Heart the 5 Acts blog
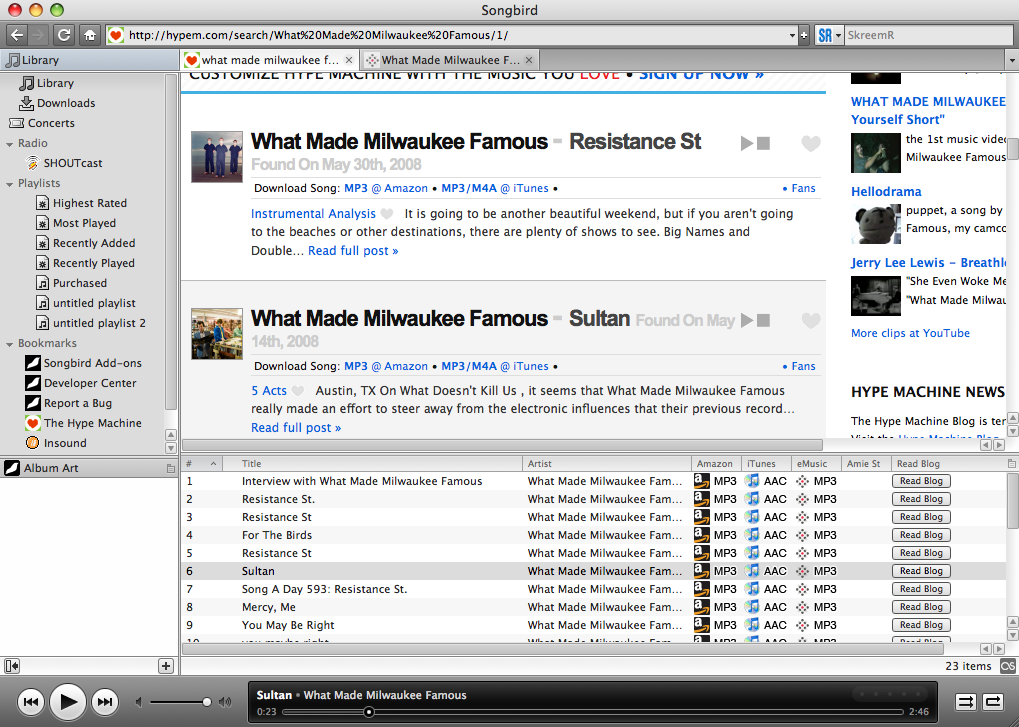1019x727 pixels. 298,391
